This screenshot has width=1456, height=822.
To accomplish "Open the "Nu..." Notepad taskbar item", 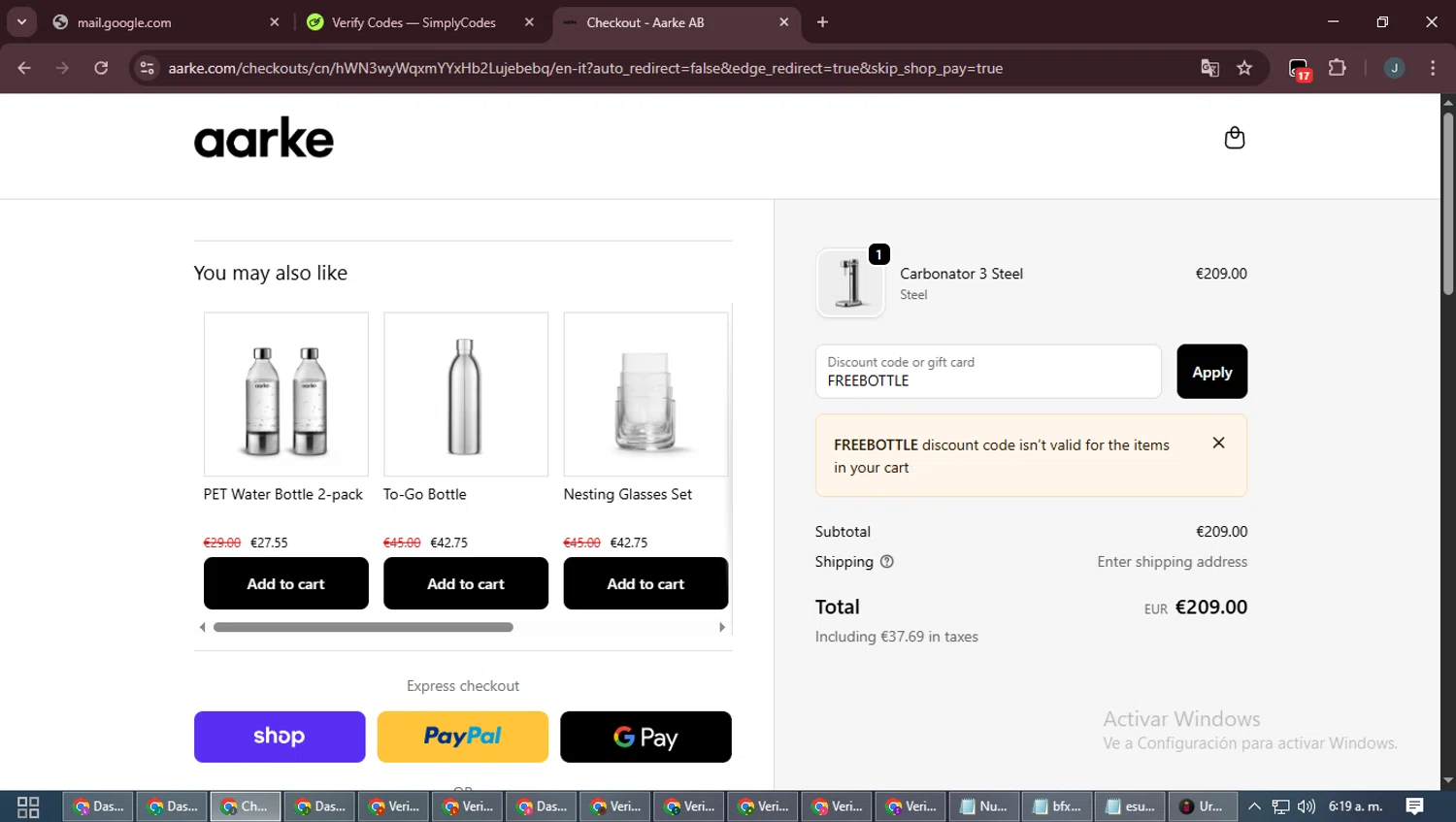I will [x=984, y=806].
